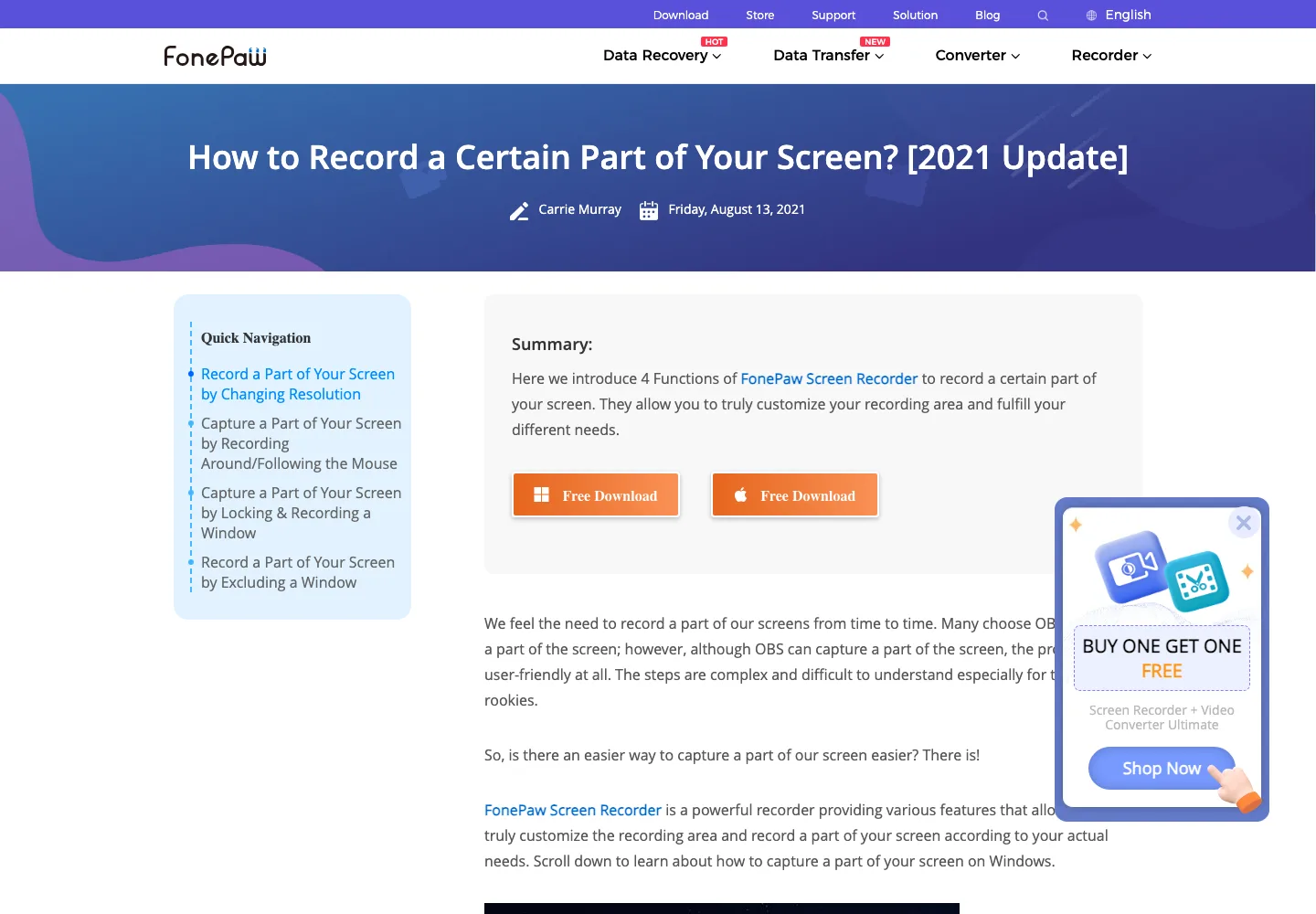Click the Summary: heading
This screenshot has width=1316, height=914.
552,345
